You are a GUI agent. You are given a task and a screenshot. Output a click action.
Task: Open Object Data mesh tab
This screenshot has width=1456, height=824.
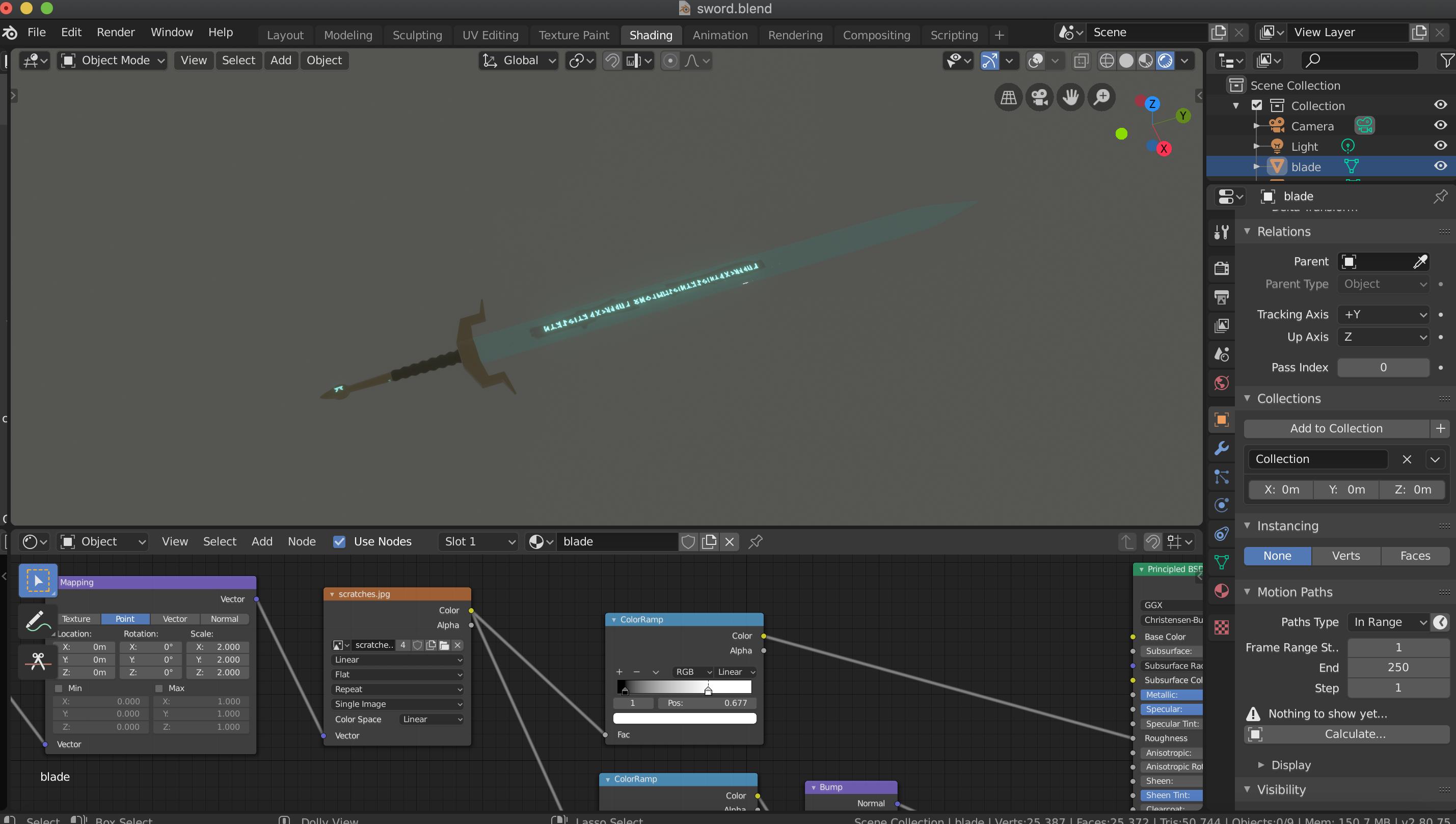coord(1221,562)
